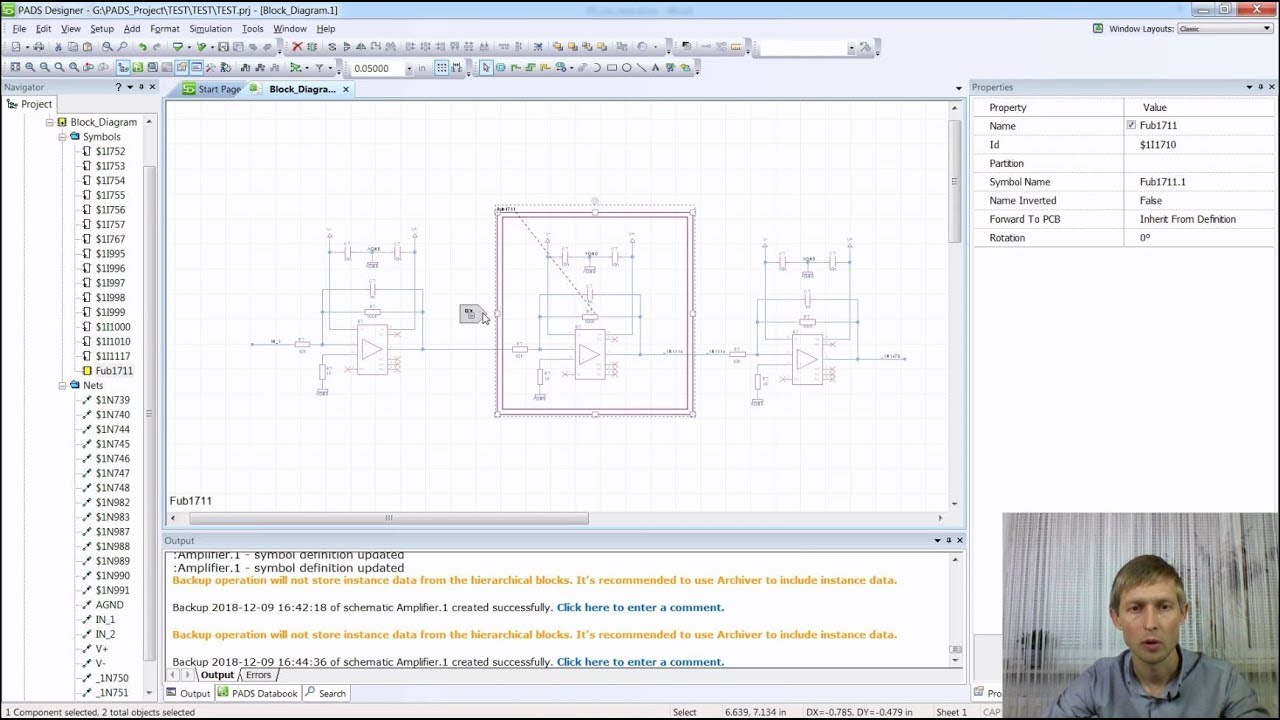Select the AGND net in tree
The image size is (1280, 720).
click(x=109, y=605)
